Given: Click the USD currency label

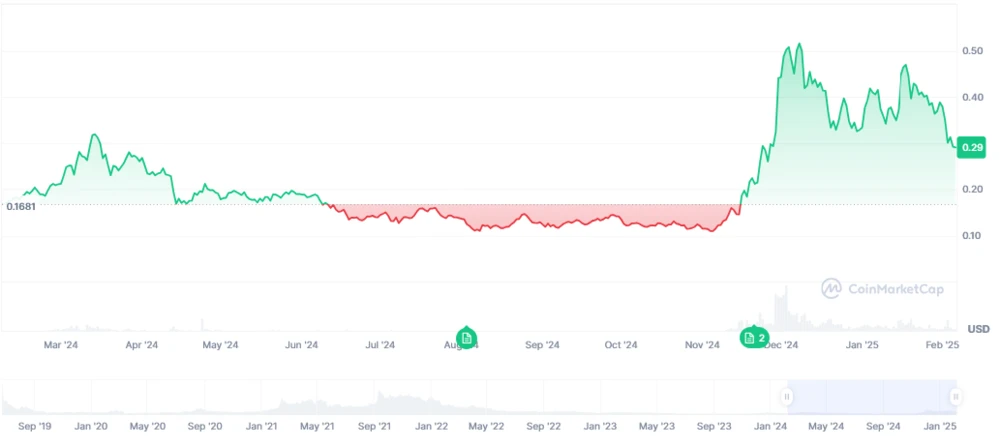Looking at the screenshot, I should pos(977,329).
